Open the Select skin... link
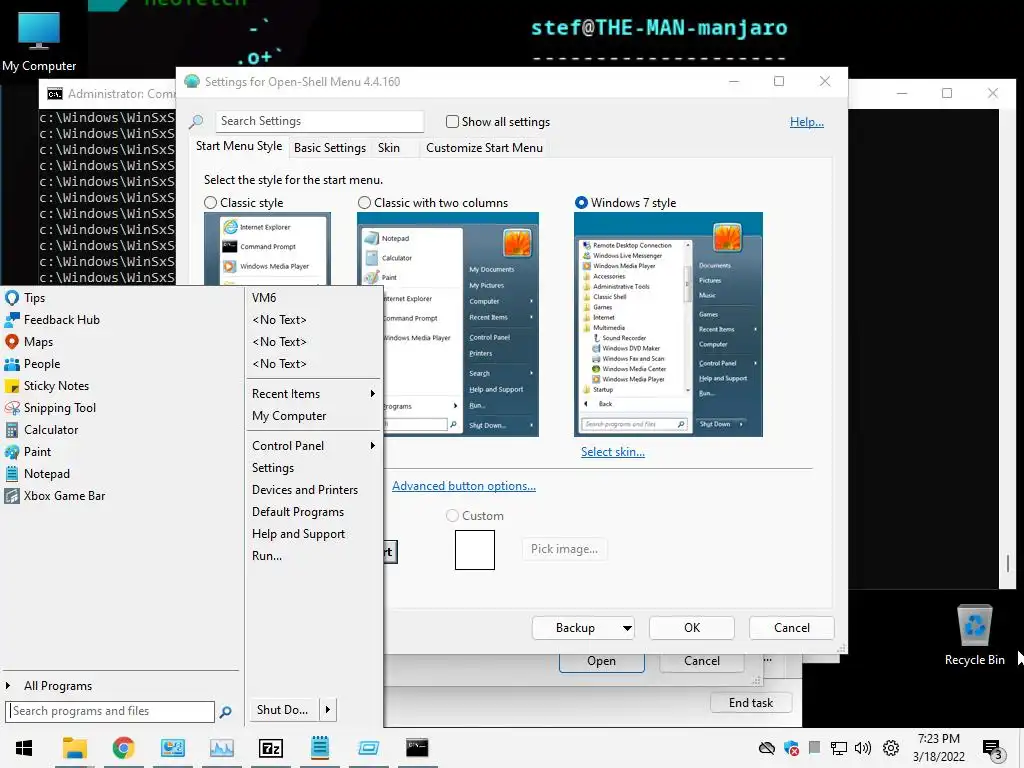This screenshot has height=768, width=1024. coord(613,452)
